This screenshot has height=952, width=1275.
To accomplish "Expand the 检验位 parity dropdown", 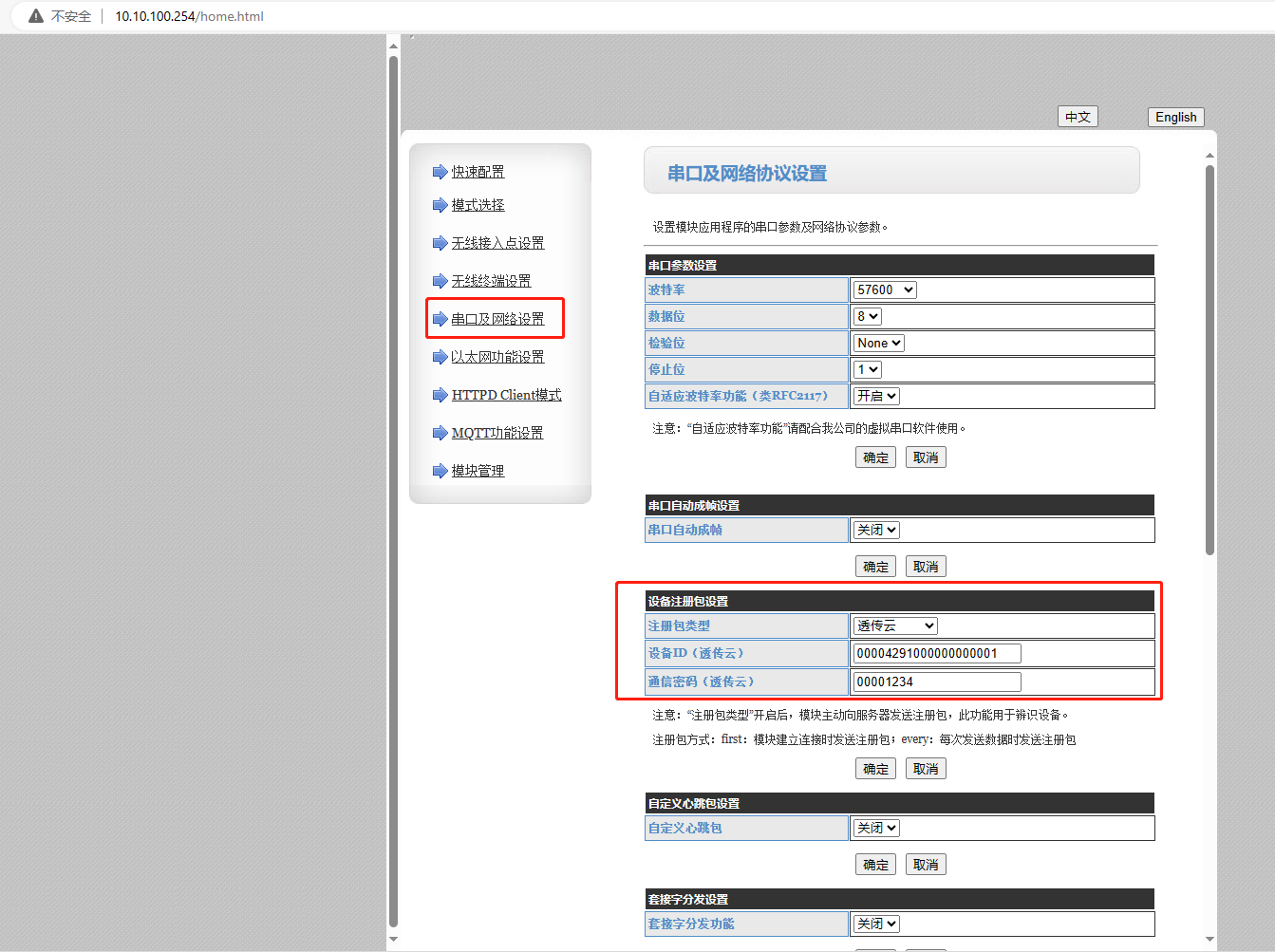I will [x=878, y=344].
